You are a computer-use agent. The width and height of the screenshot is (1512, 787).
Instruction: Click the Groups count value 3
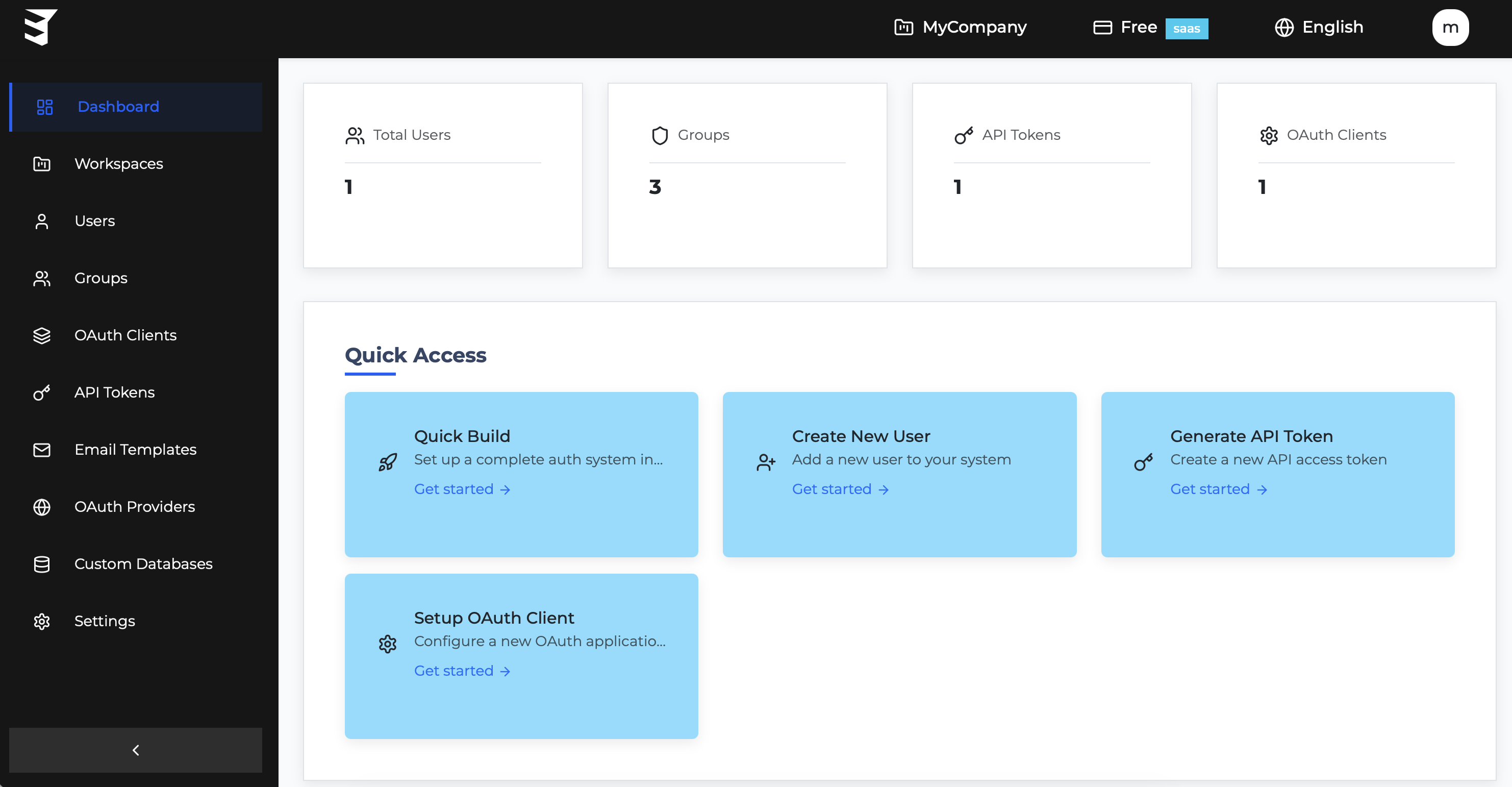point(655,187)
